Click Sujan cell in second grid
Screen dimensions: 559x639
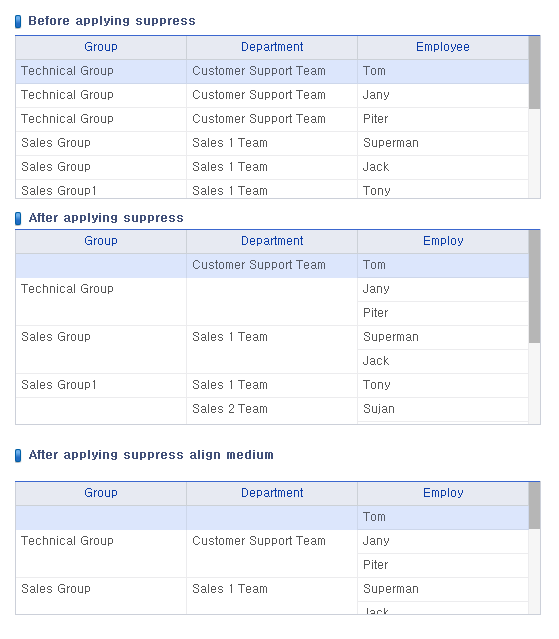coord(443,409)
